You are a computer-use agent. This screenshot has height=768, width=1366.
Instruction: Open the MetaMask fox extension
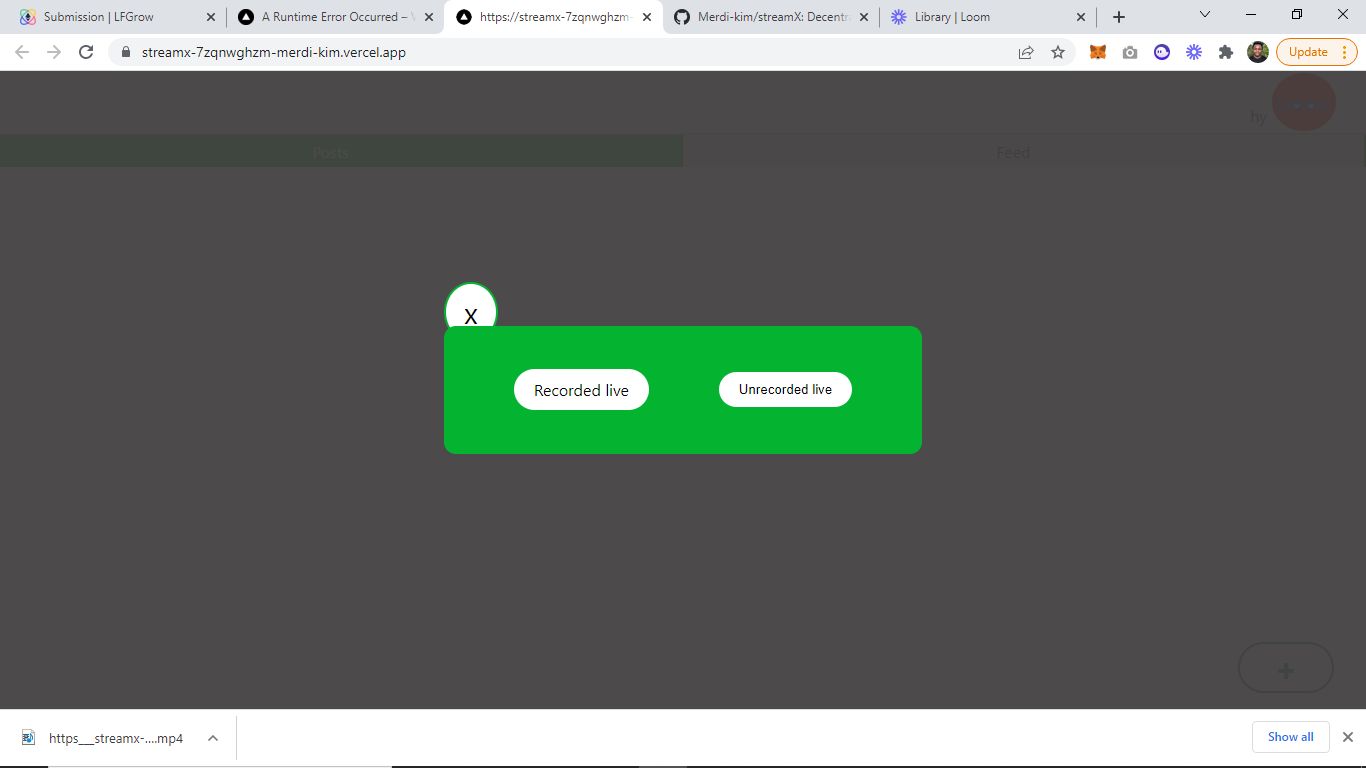(x=1098, y=52)
